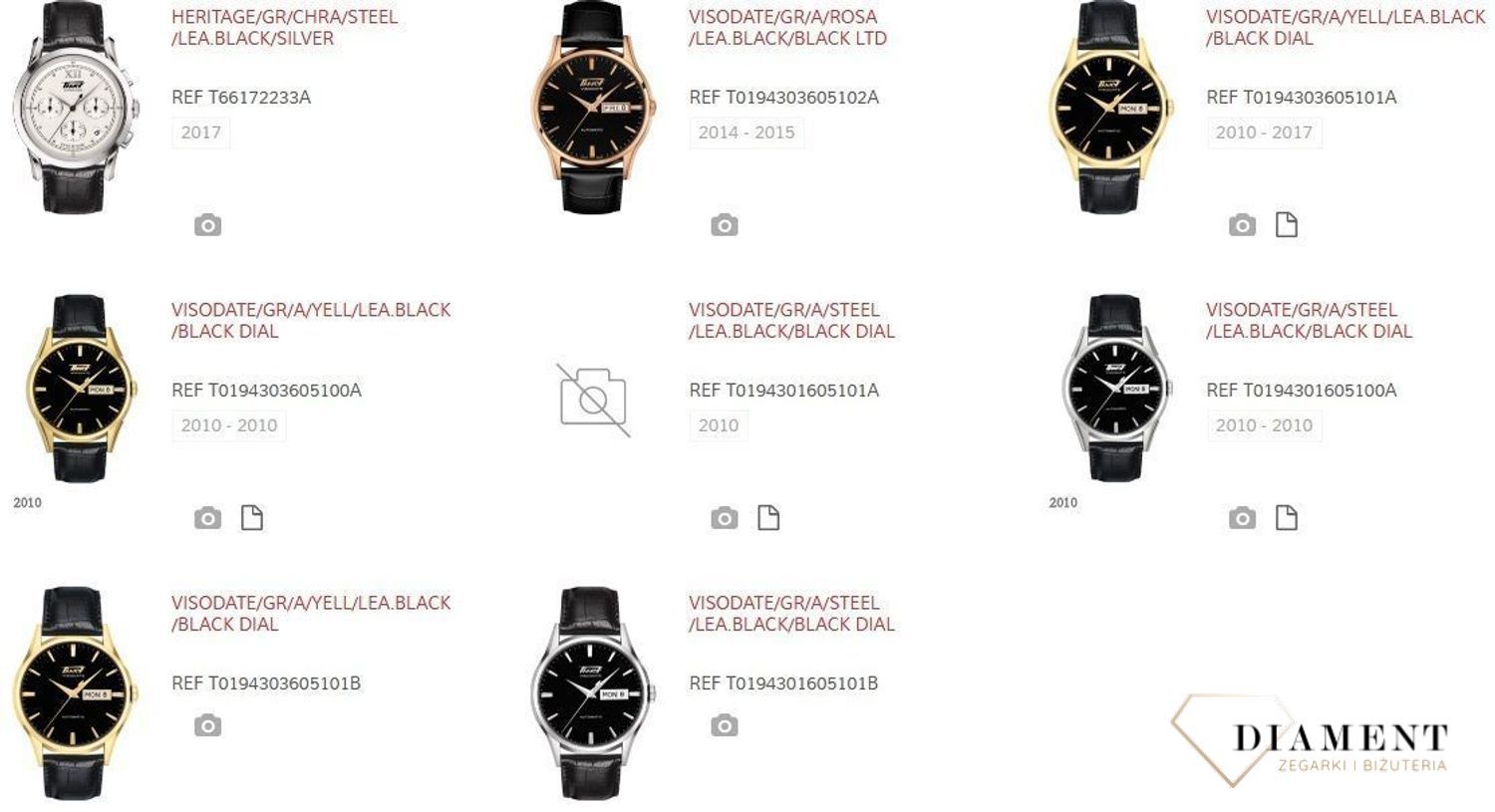This screenshot has height=812, width=1495.
Task: Click the Diament Zegarki i Biżuteria logo
Action: pos(1311,741)
